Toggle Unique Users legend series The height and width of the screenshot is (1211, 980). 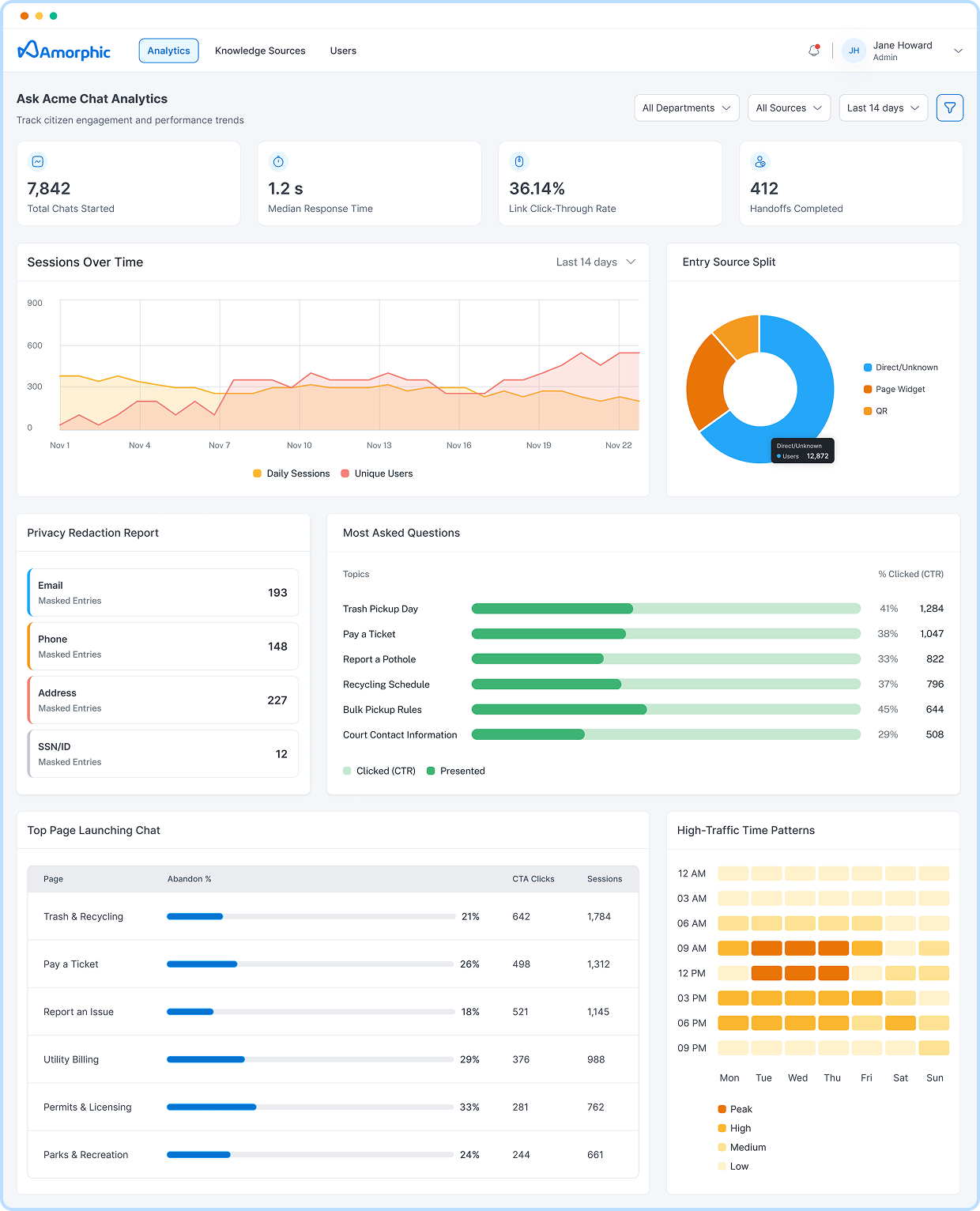376,473
